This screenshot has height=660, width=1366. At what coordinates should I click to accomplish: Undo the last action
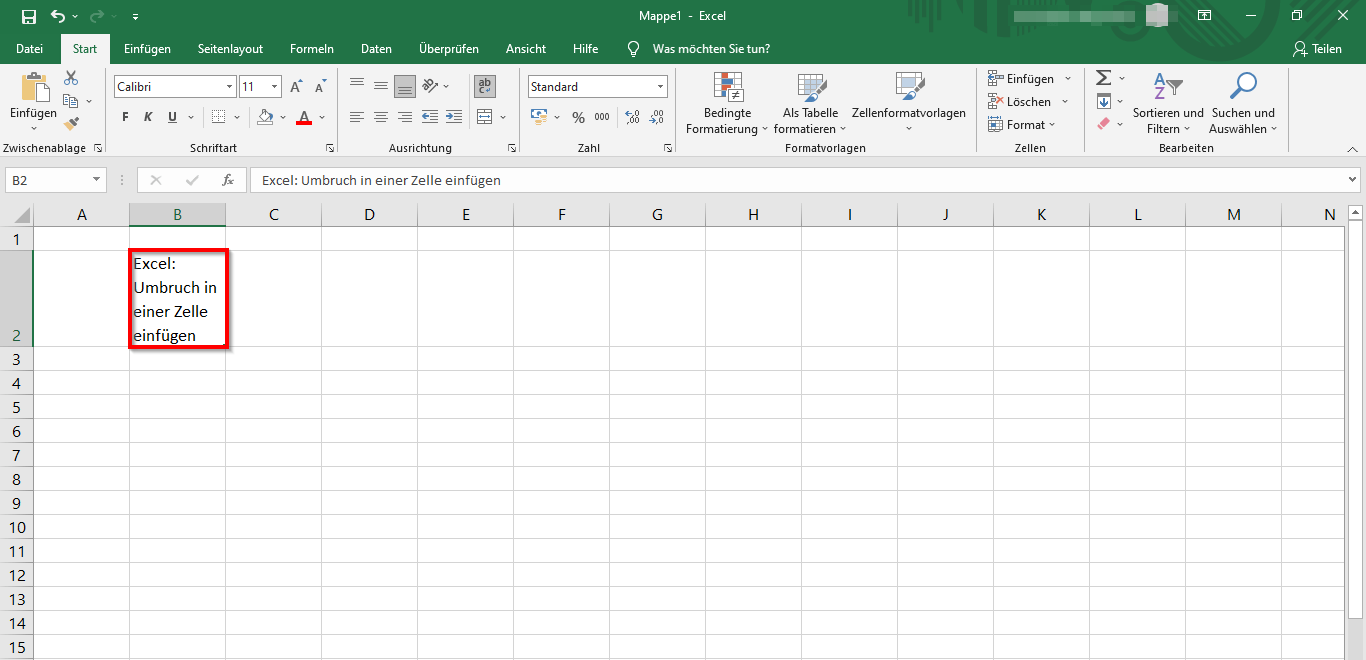coord(58,16)
